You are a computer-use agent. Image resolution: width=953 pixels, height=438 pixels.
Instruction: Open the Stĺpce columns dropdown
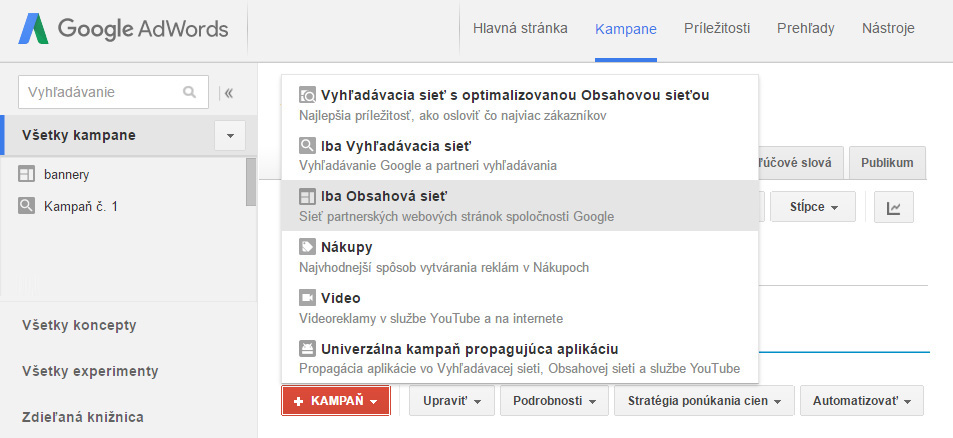coord(813,207)
